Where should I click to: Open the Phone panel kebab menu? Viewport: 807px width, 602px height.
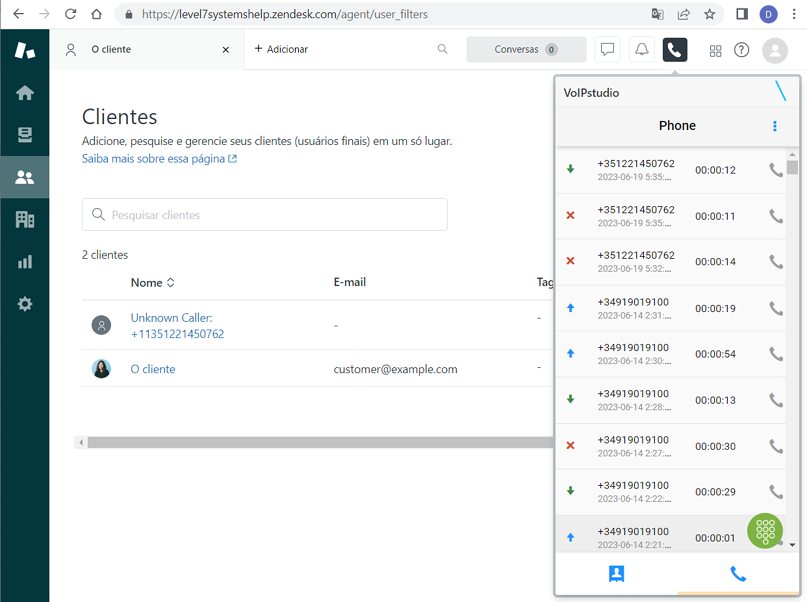pyautogui.click(x=774, y=126)
